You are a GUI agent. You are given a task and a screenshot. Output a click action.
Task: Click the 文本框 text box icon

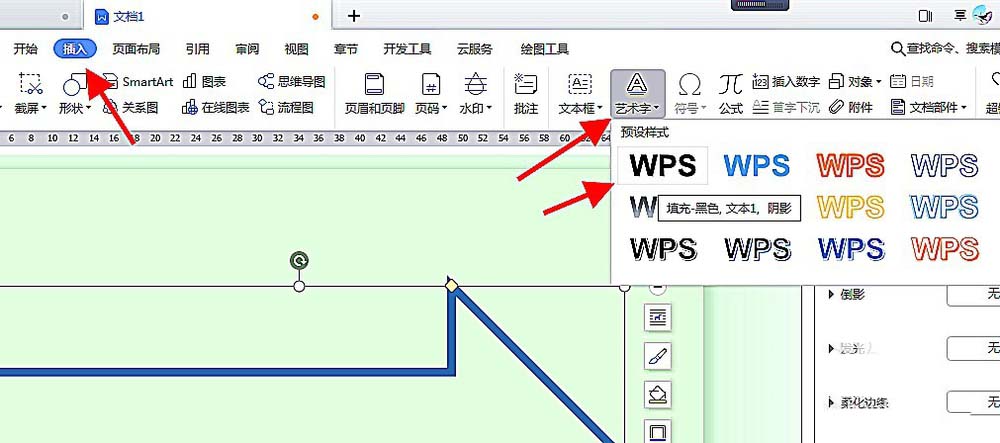tap(580, 85)
